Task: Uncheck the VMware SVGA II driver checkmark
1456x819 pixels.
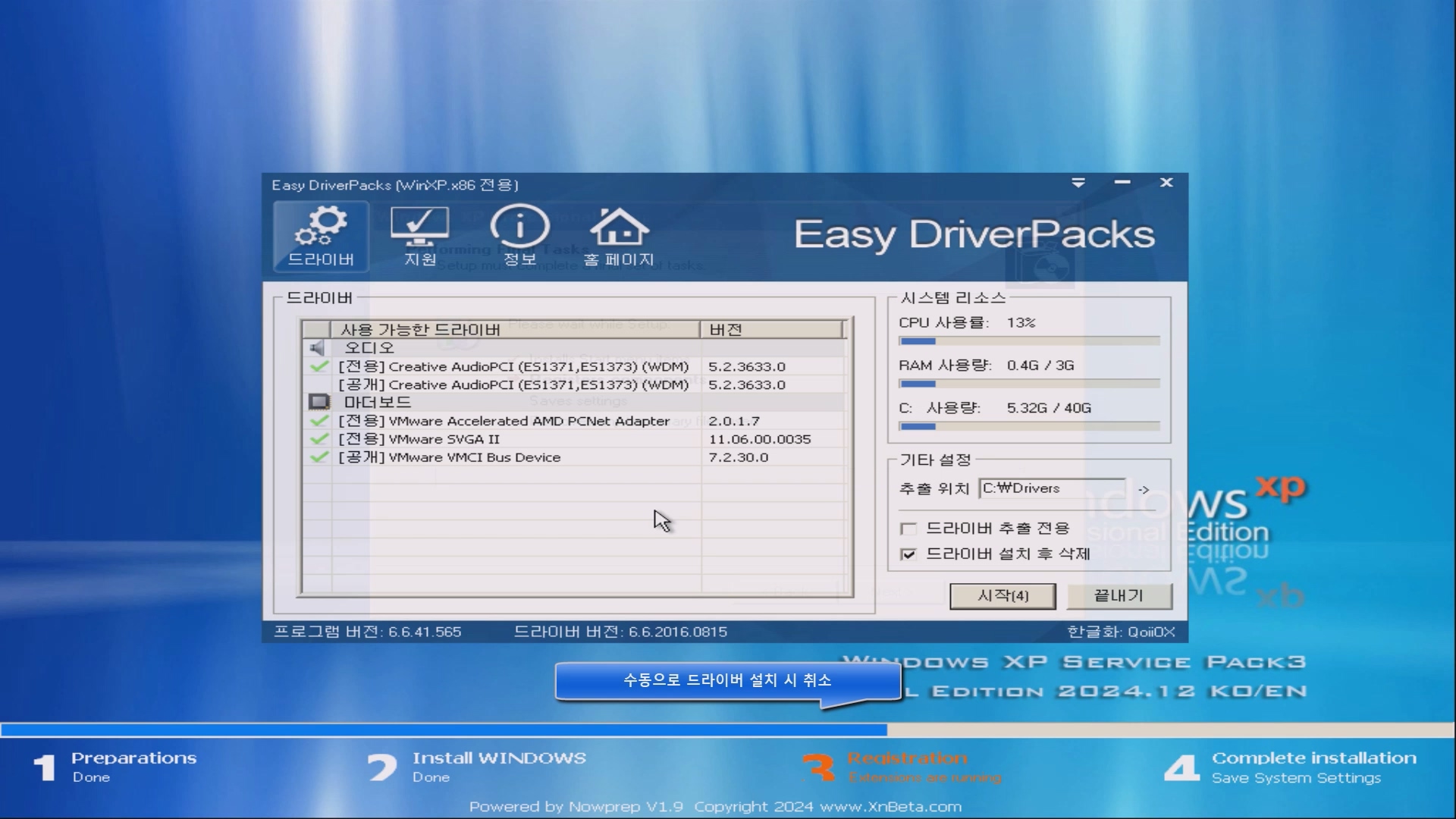Action: click(319, 439)
